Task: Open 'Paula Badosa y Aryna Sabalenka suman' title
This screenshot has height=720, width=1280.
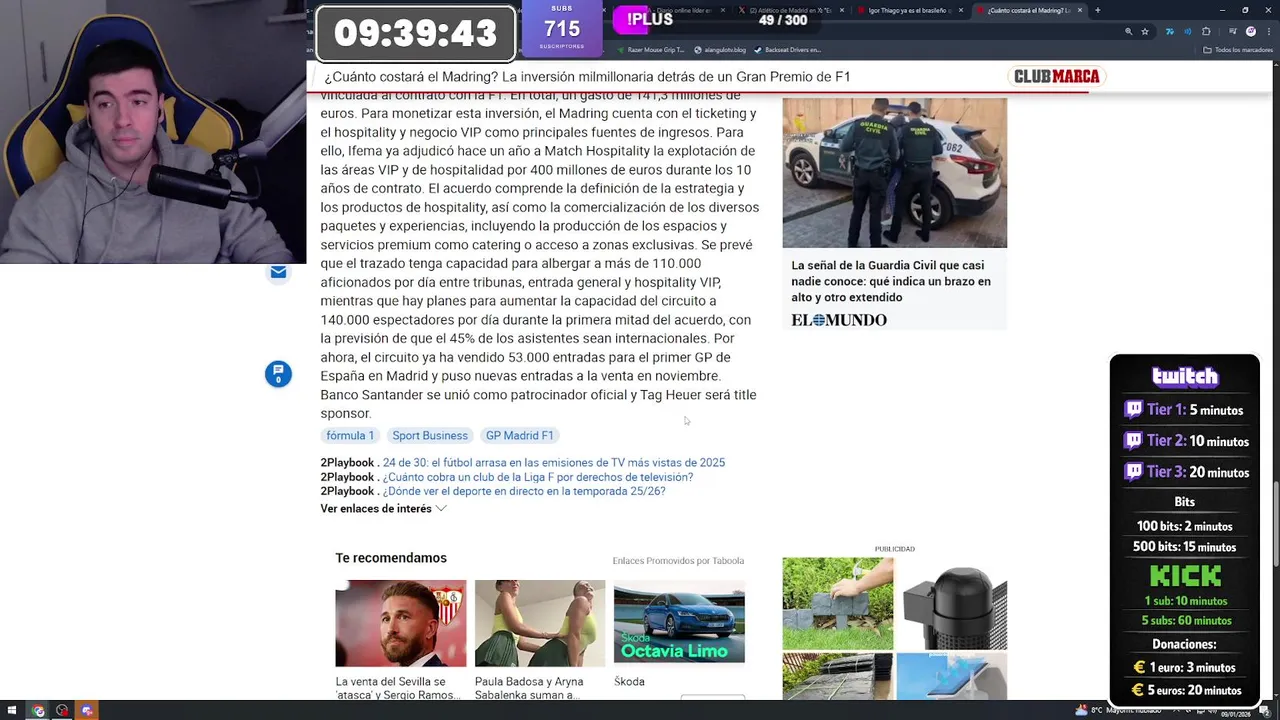Action: point(529,688)
